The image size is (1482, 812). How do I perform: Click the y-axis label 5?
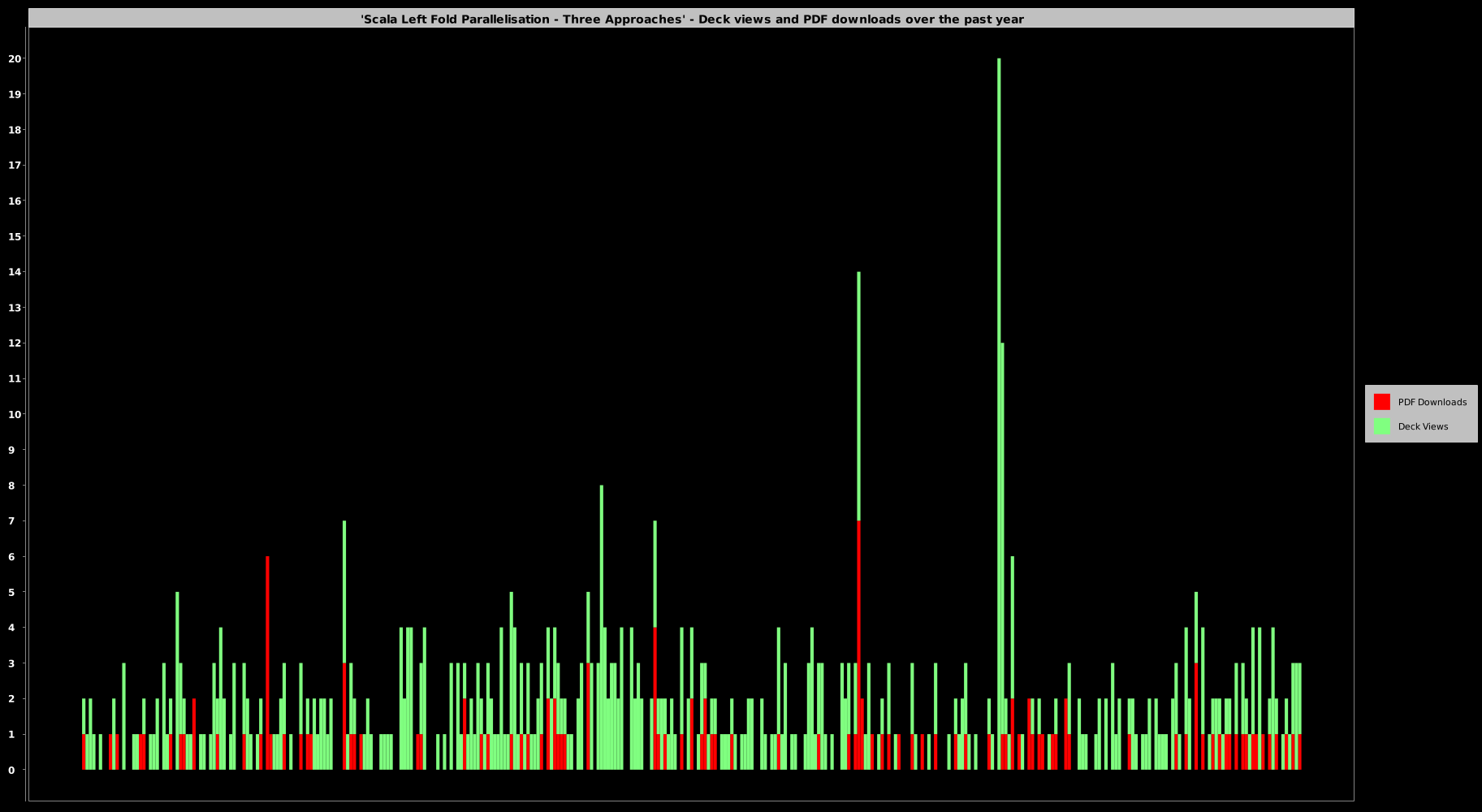pyautogui.click(x=11, y=592)
